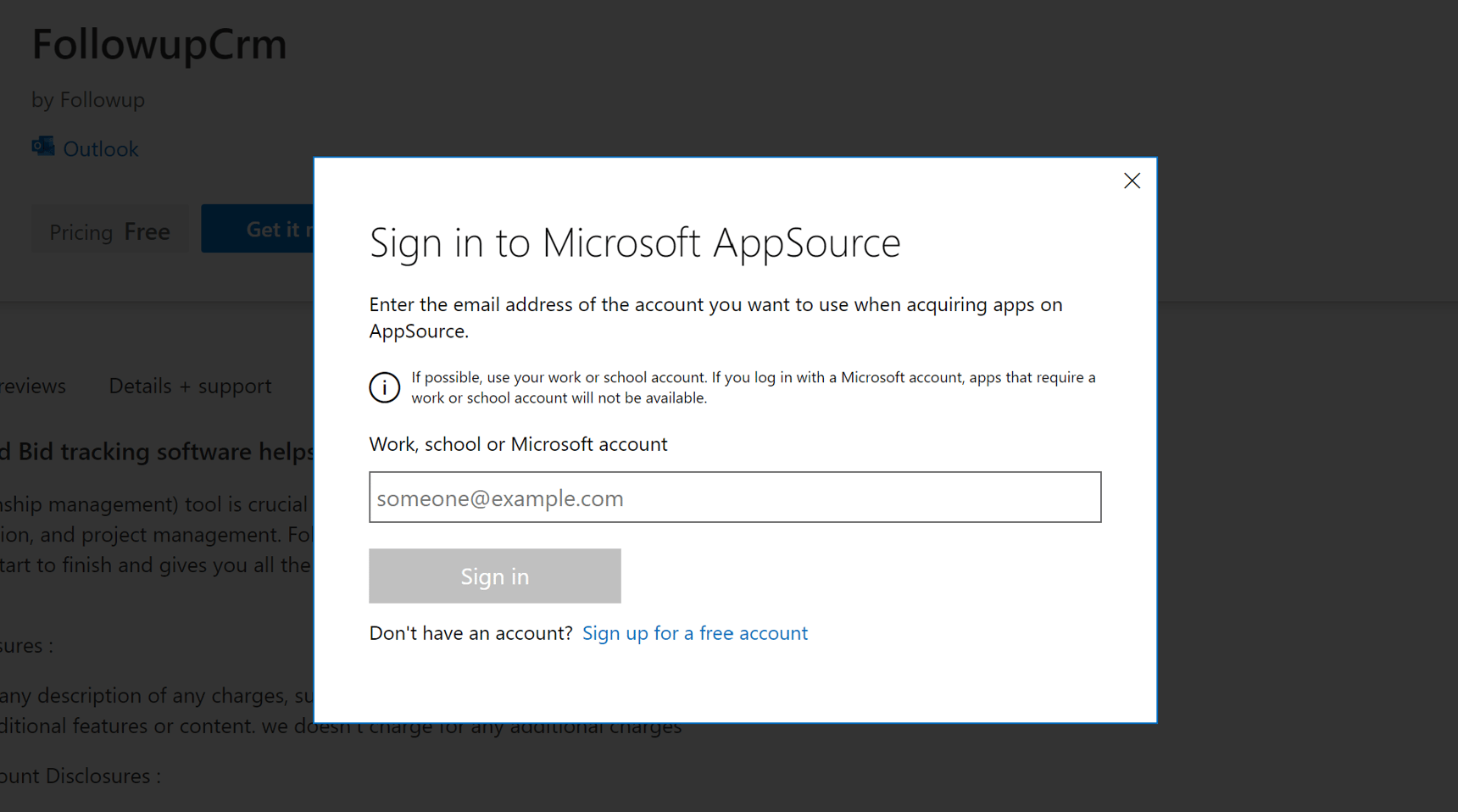Click the 'Don't have an account?' text
The height and width of the screenshot is (812, 1458).
point(470,633)
